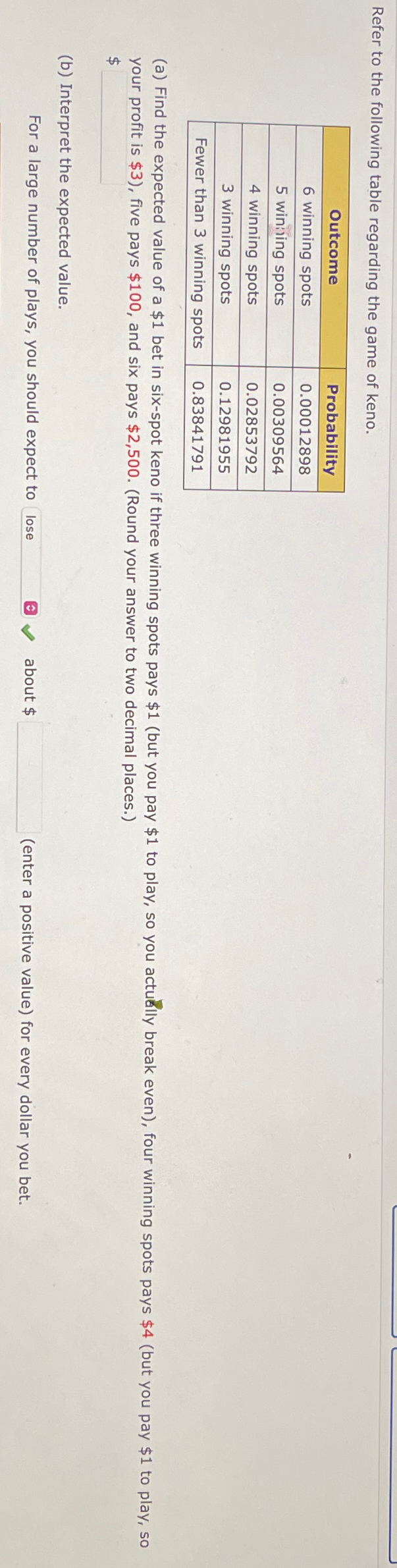The image size is (397, 1568).
Task: Select the "5 winning spots" row label
Action: pyautogui.click(x=280, y=246)
